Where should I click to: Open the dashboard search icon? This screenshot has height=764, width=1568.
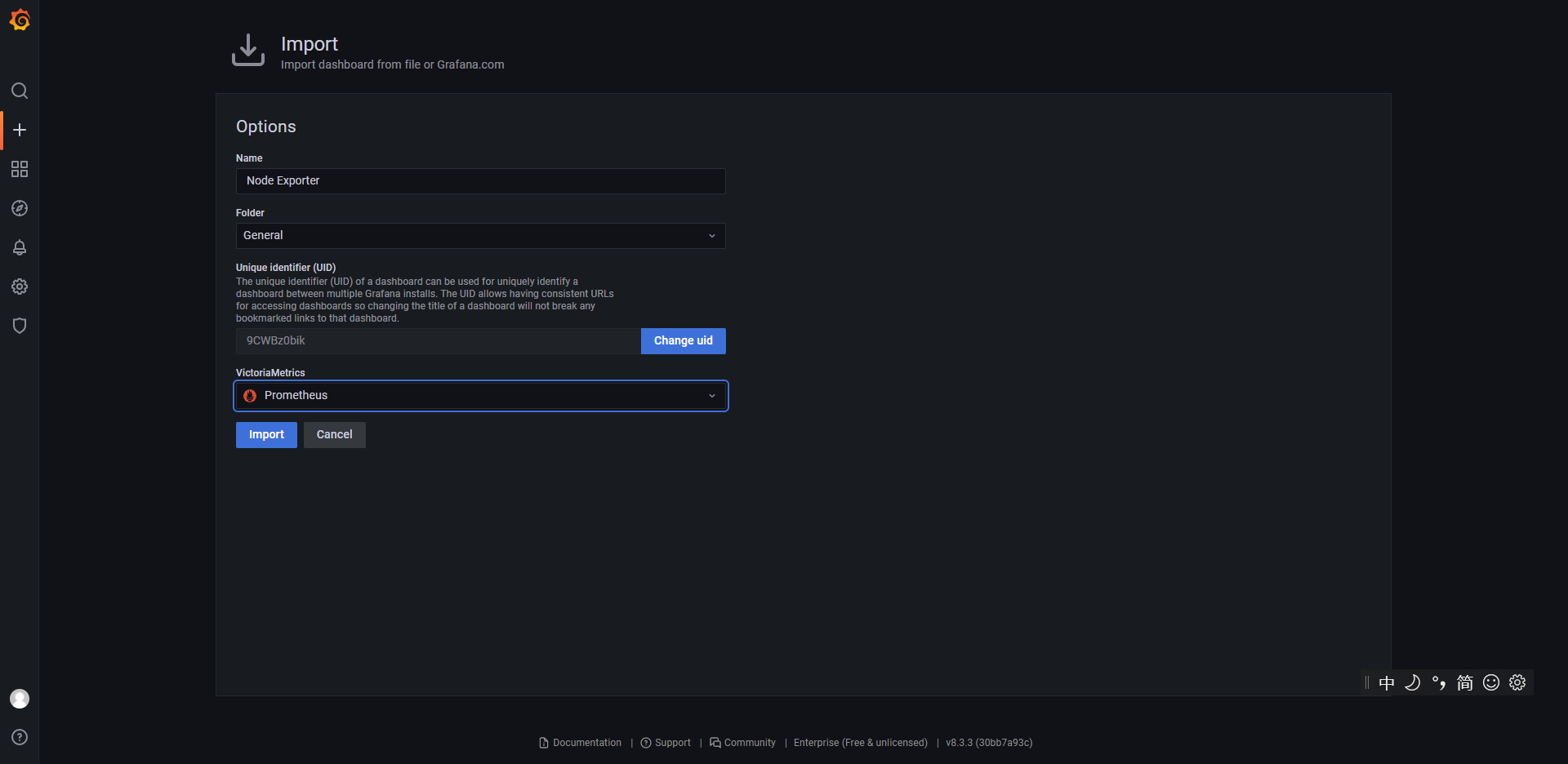pos(20,91)
